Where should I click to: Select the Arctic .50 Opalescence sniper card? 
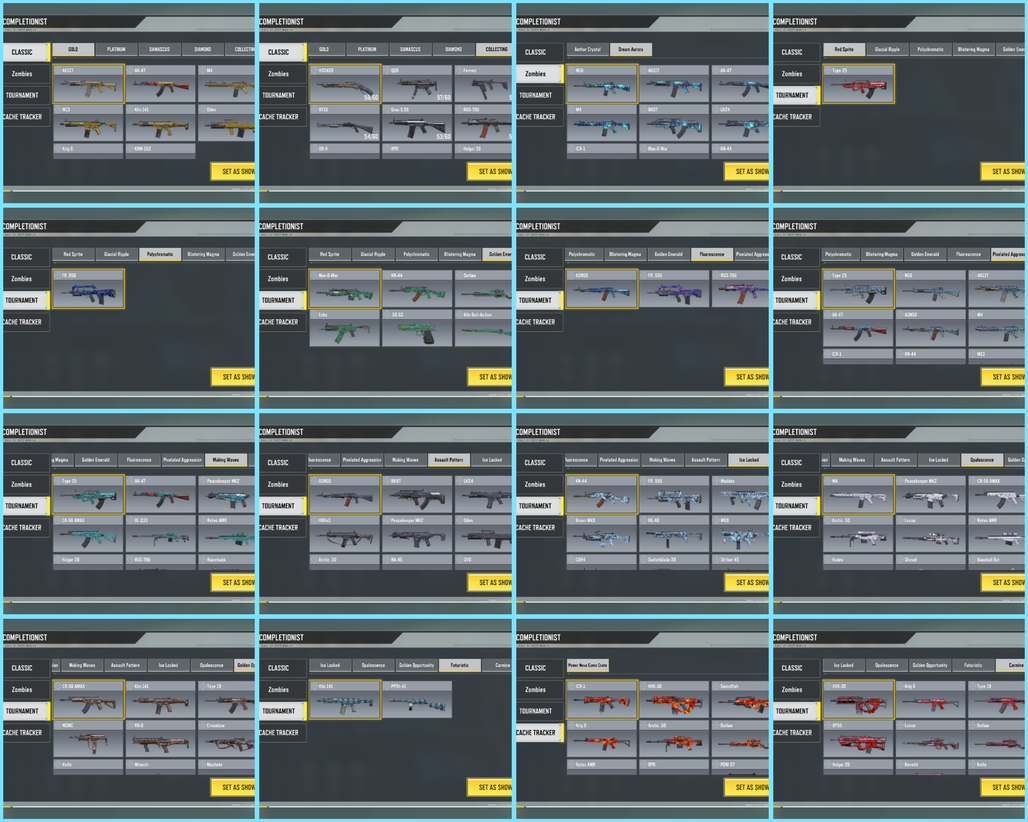pos(858,534)
